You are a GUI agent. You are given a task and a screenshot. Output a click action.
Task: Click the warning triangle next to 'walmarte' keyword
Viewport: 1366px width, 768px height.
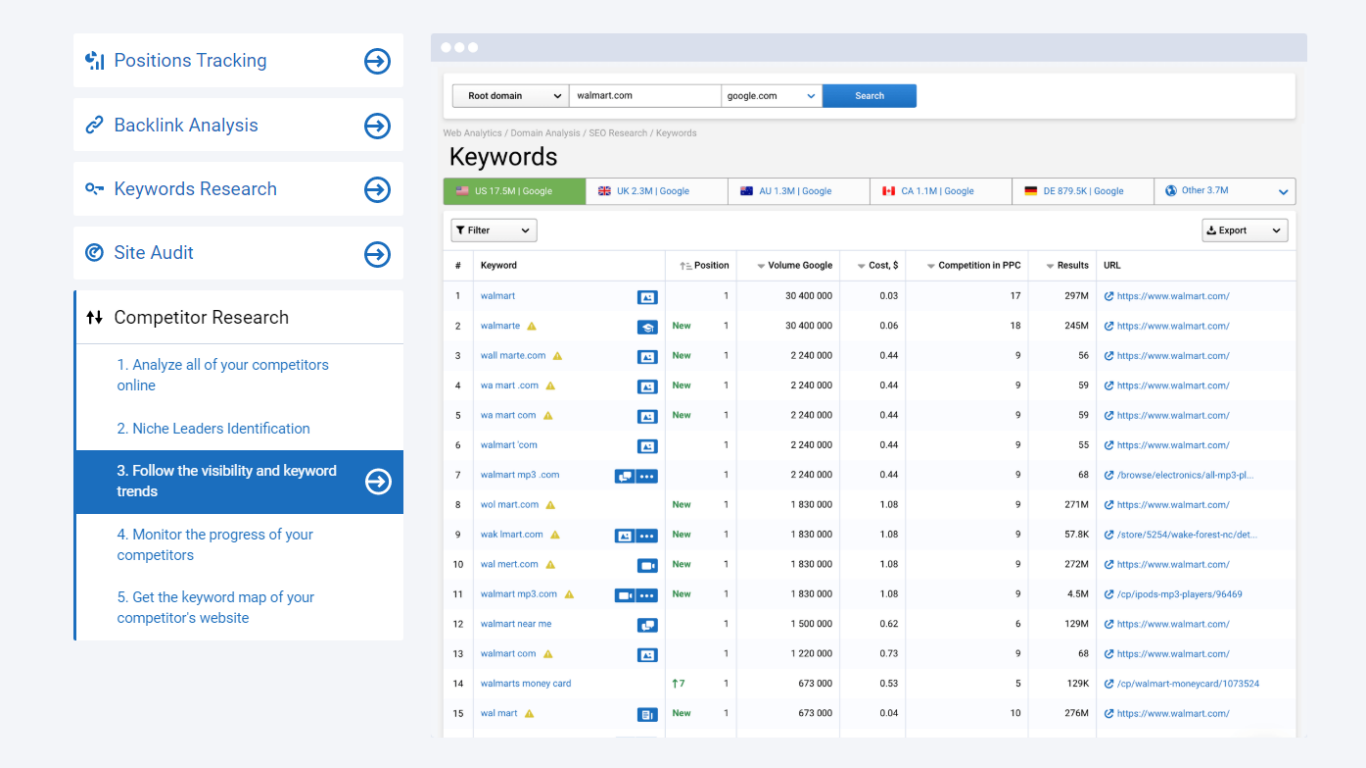point(532,326)
